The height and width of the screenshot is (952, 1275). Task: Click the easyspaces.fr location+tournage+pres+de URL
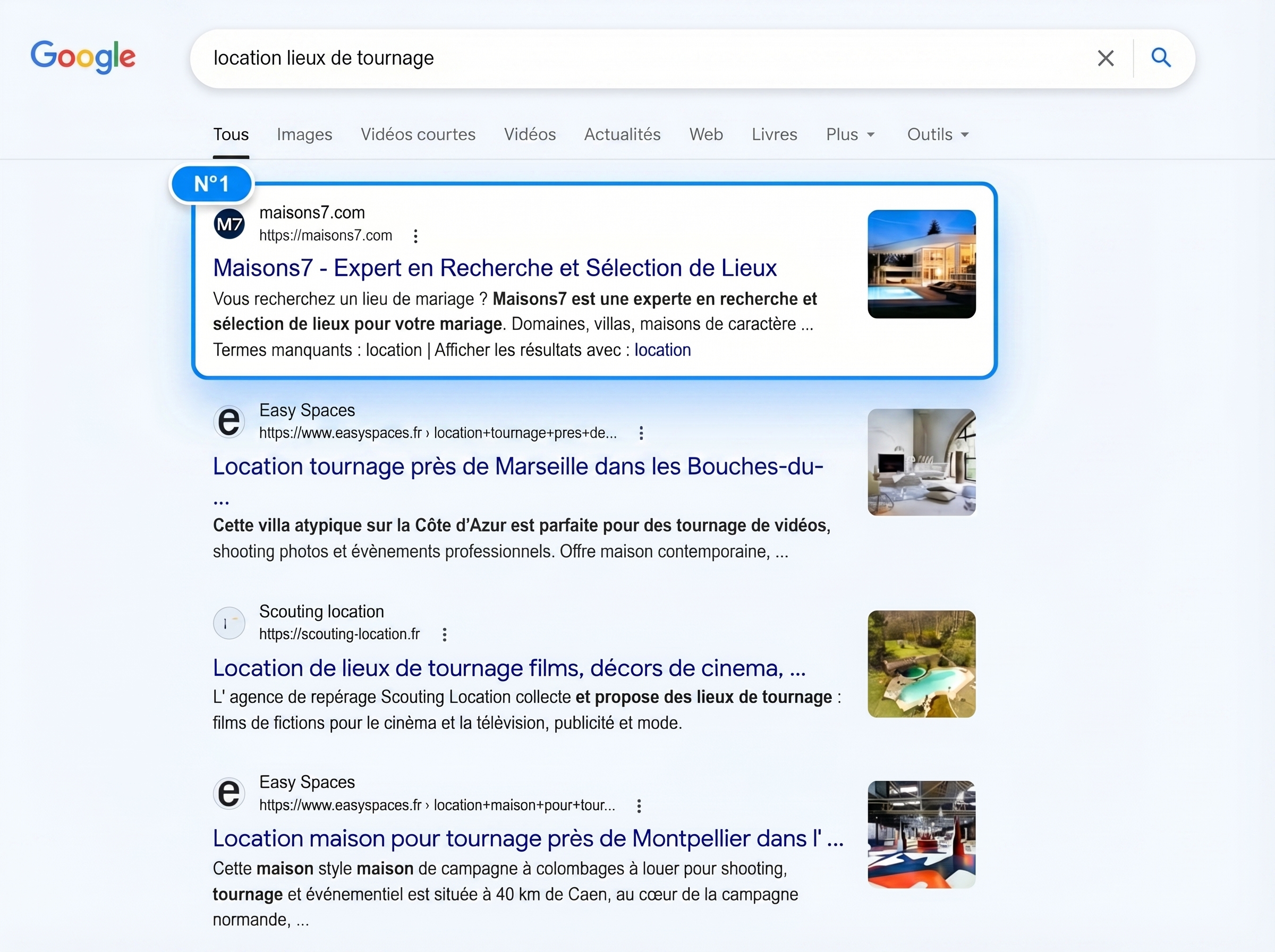click(x=438, y=433)
